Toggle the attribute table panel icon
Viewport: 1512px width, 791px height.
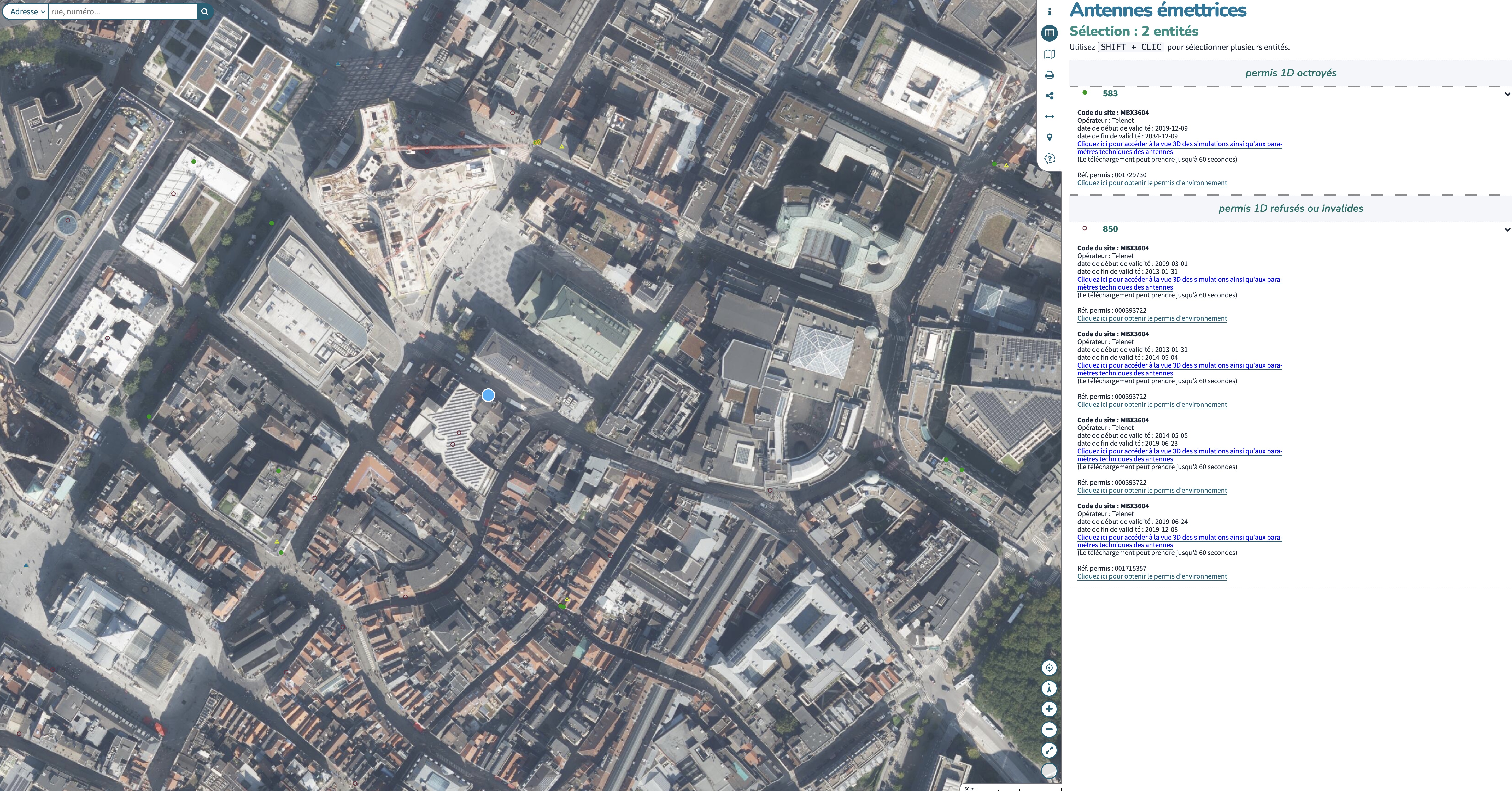coord(1050,33)
